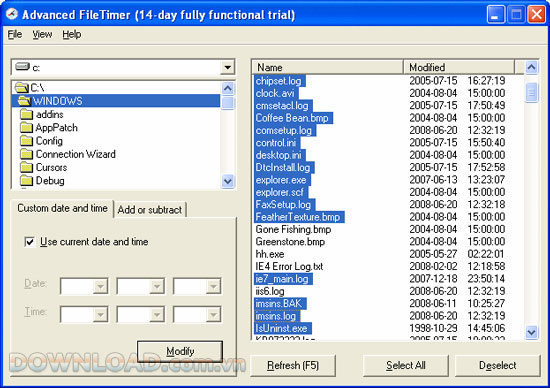Select the file IE4 Error Log.txt
Viewport: 550px width, 388px height.
(289, 266)
